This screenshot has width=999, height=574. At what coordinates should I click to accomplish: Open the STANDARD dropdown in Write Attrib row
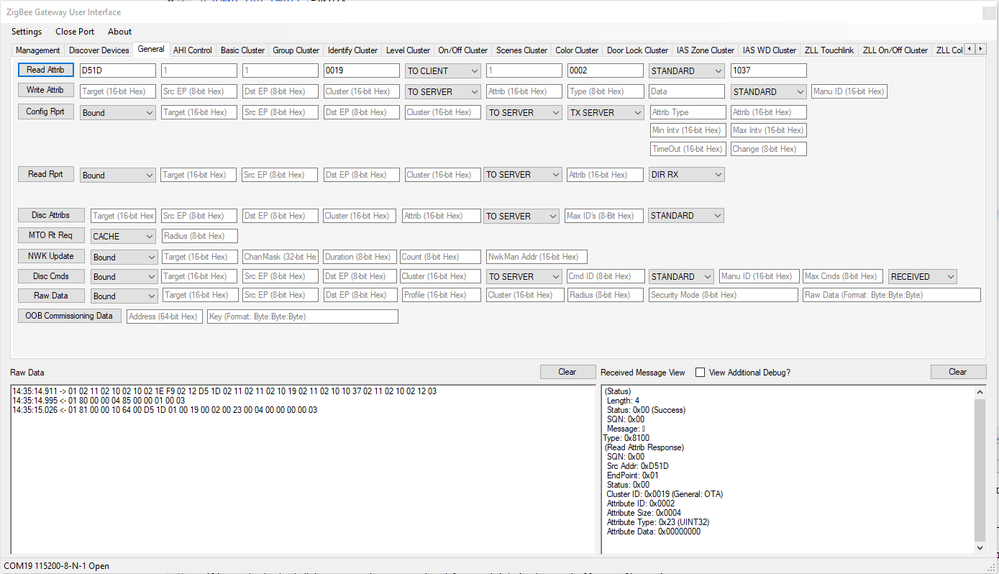768,92
